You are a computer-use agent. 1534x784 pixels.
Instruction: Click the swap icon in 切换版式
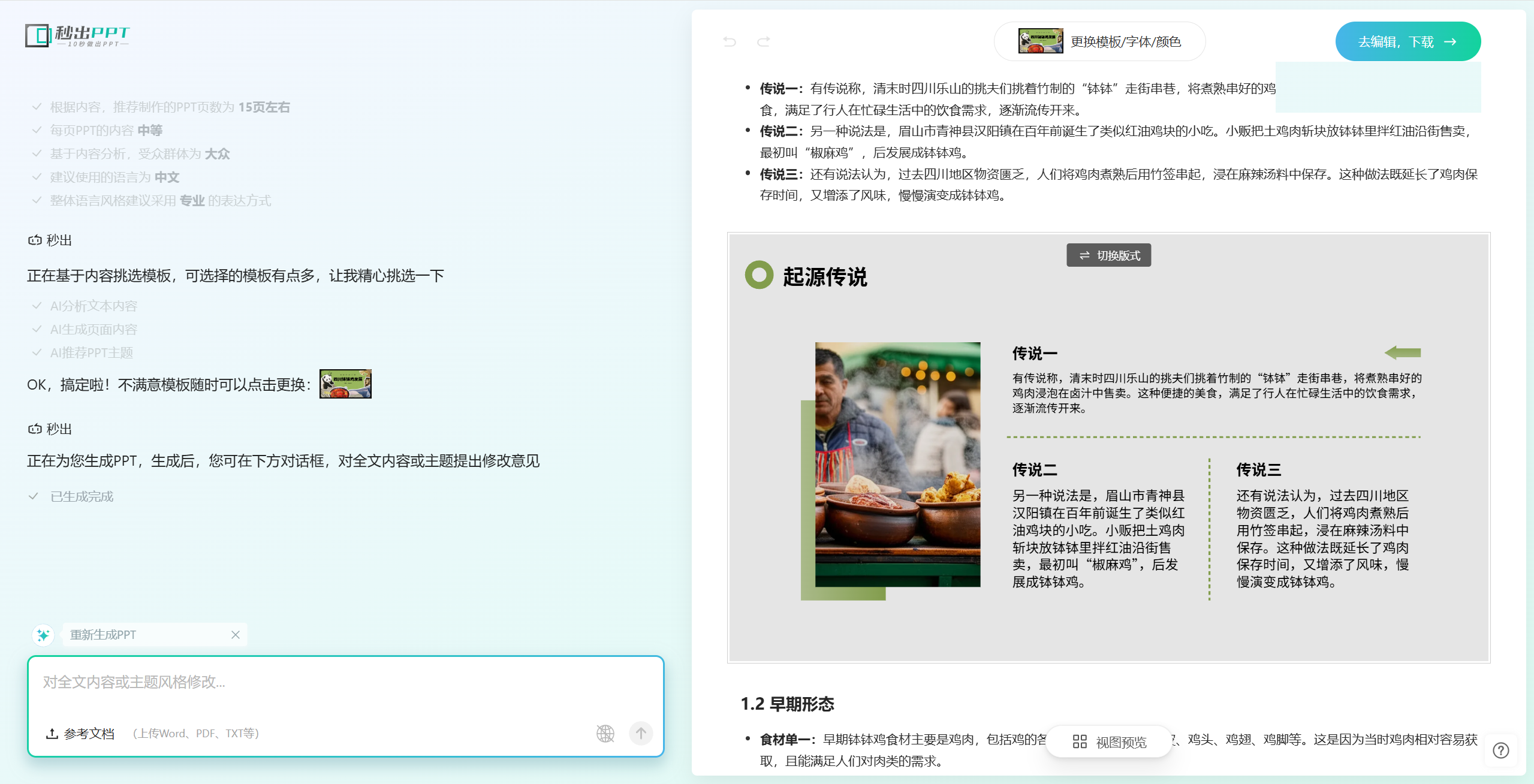(1084, 256)
